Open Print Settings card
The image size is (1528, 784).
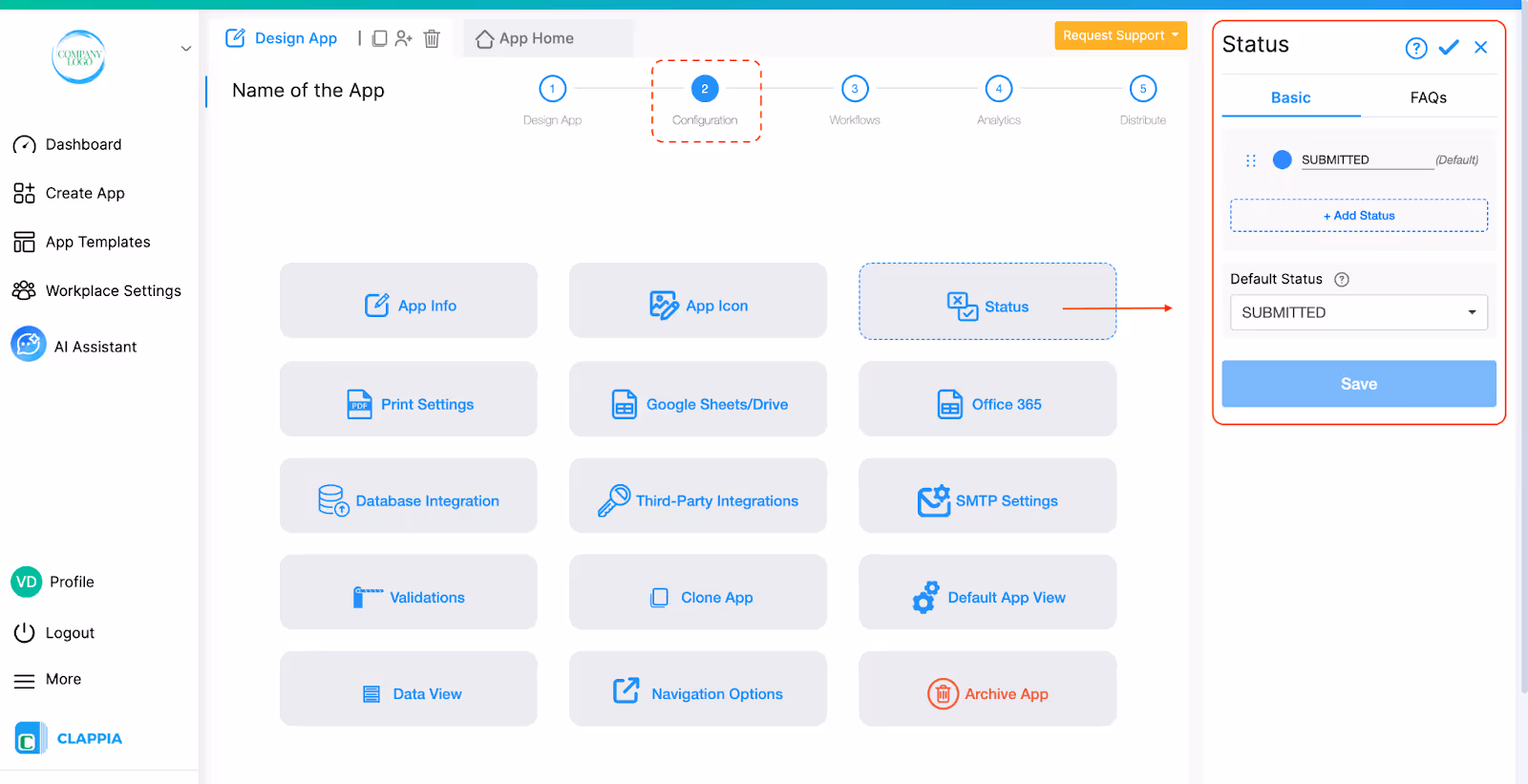pyautogui.click(x=409, y=399)
